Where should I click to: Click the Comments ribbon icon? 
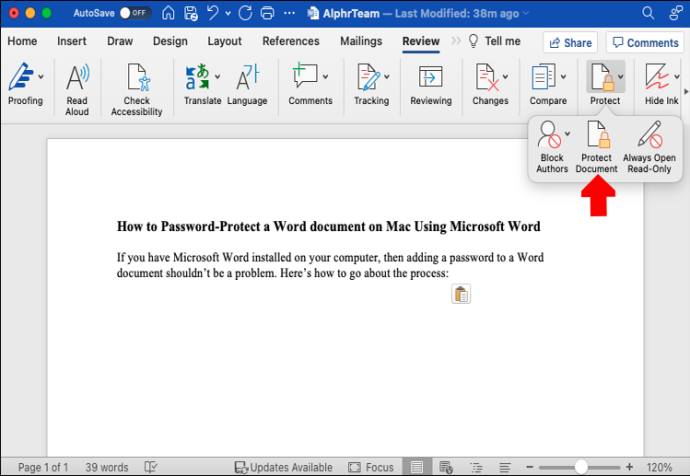coord(305,76)
